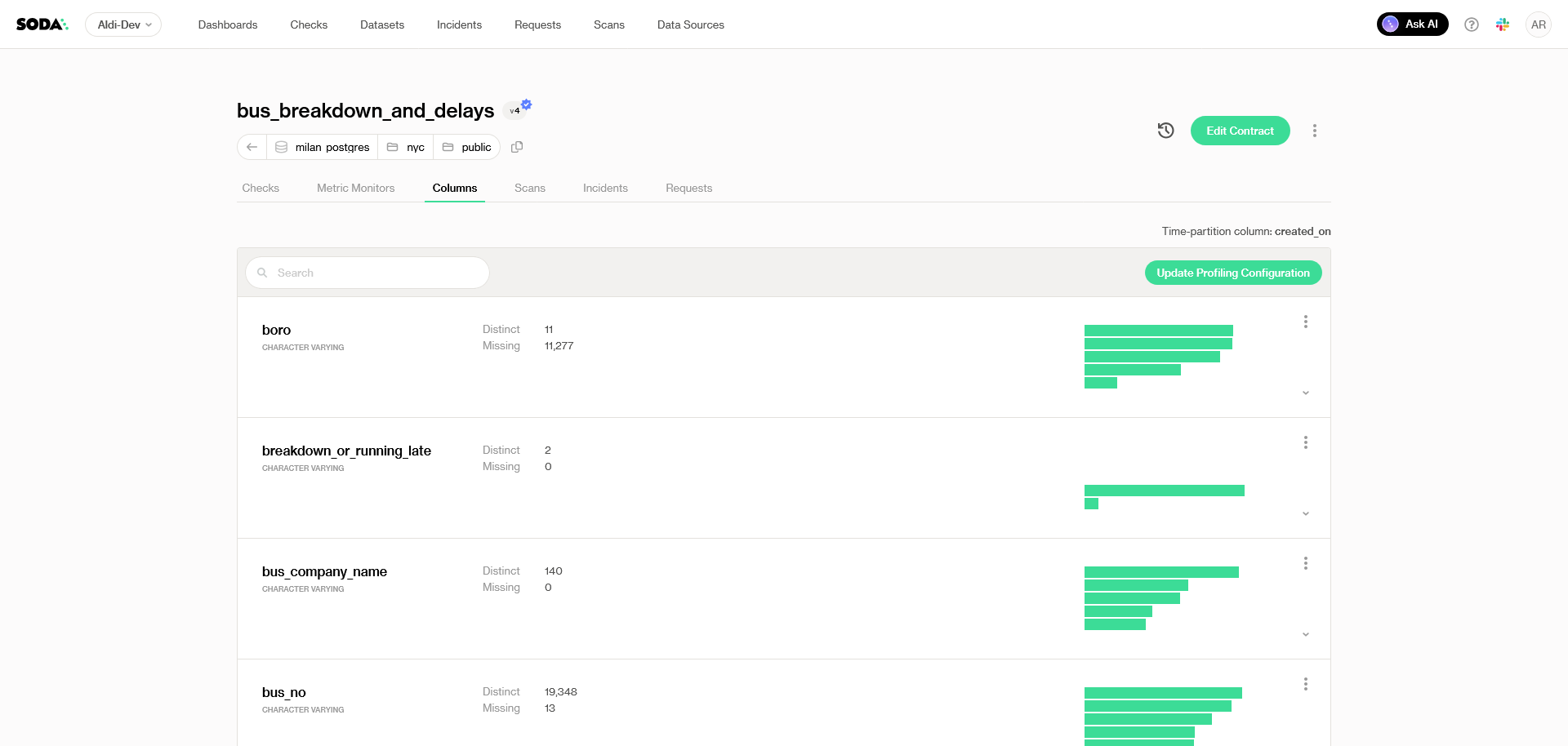Expand the boro column details
Image resolution: width=1568 pixels, height=746 pixels.
point(1306,393)
